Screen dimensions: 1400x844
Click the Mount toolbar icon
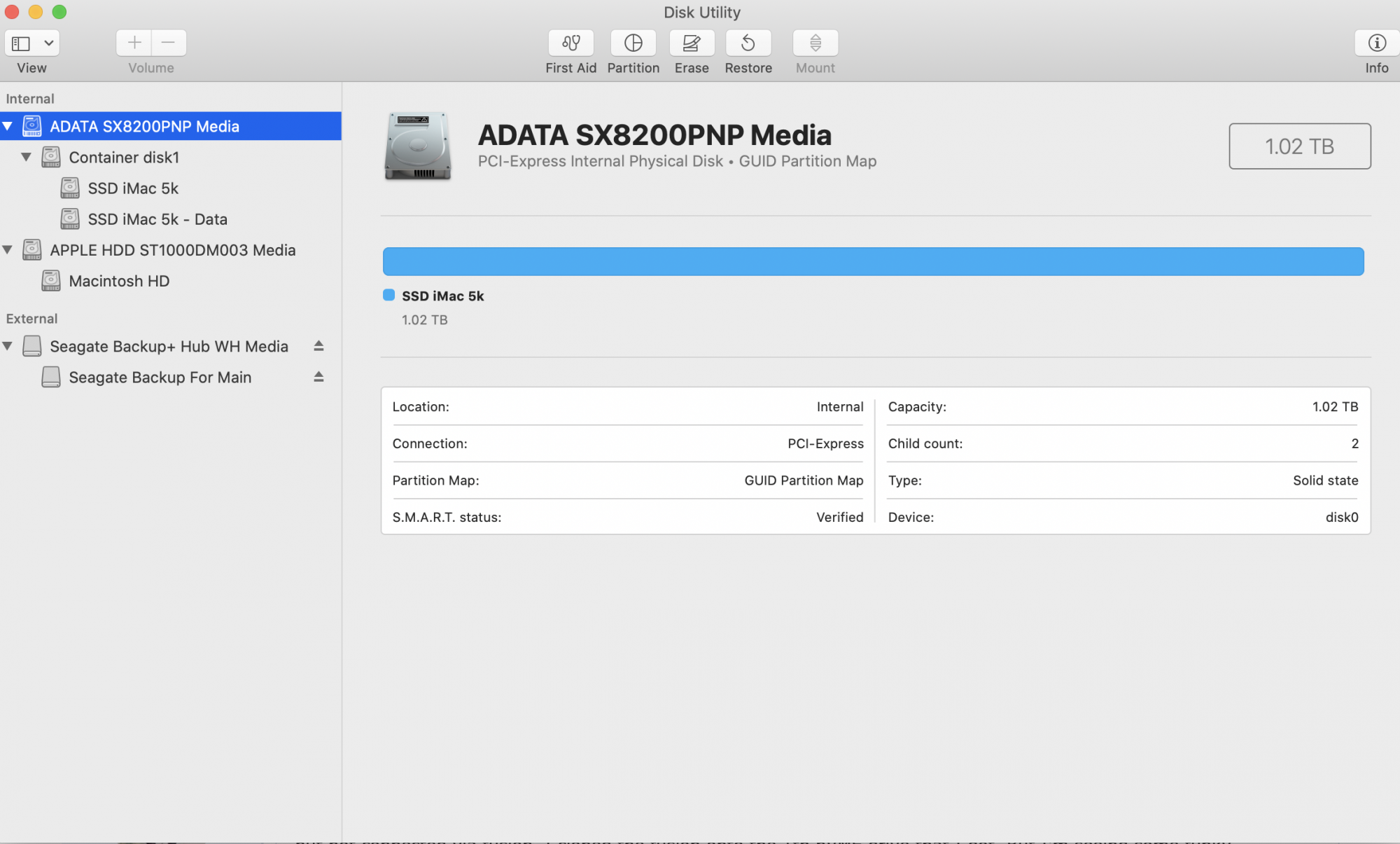point(815,43)
